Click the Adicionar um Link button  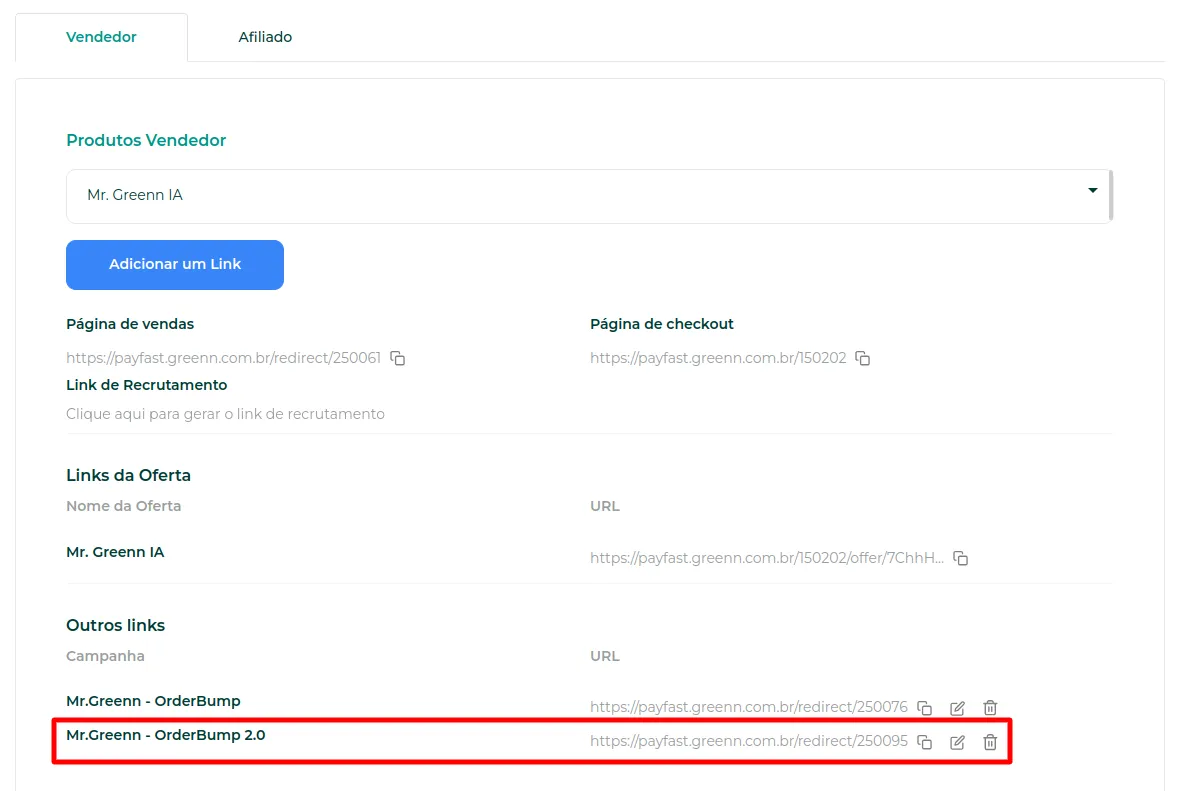click(175, 265)
